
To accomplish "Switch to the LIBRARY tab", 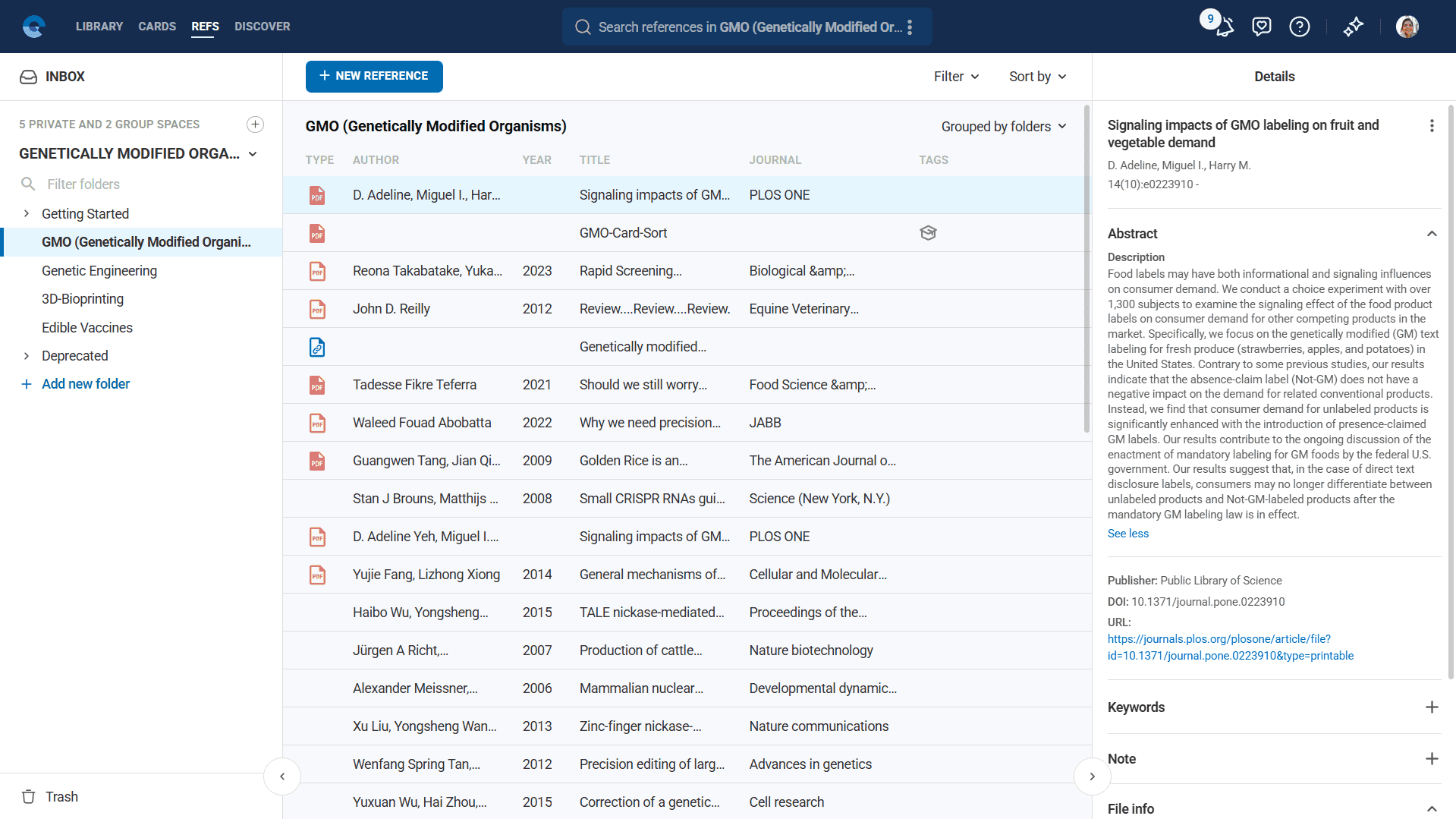I will [99, 27].
